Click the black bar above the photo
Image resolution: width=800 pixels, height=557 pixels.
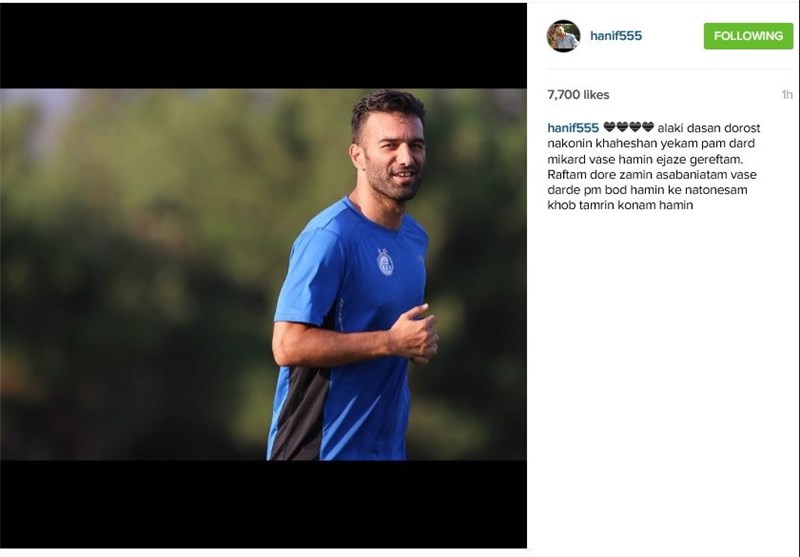263,46
